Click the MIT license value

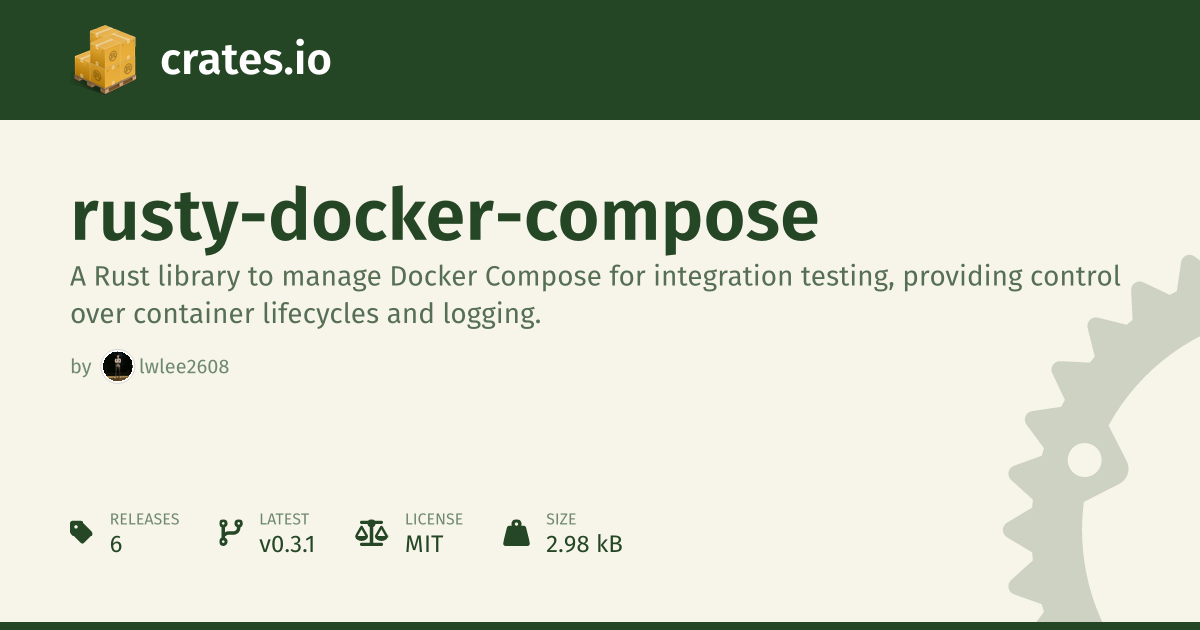coord(424,545)
